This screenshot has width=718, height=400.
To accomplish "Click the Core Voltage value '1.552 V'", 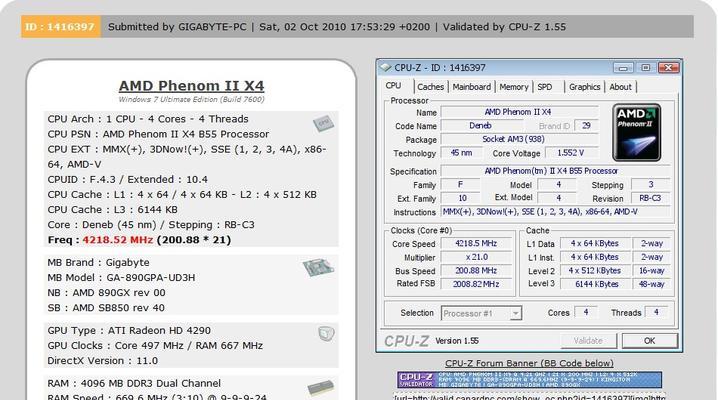I will pos(571,153).
